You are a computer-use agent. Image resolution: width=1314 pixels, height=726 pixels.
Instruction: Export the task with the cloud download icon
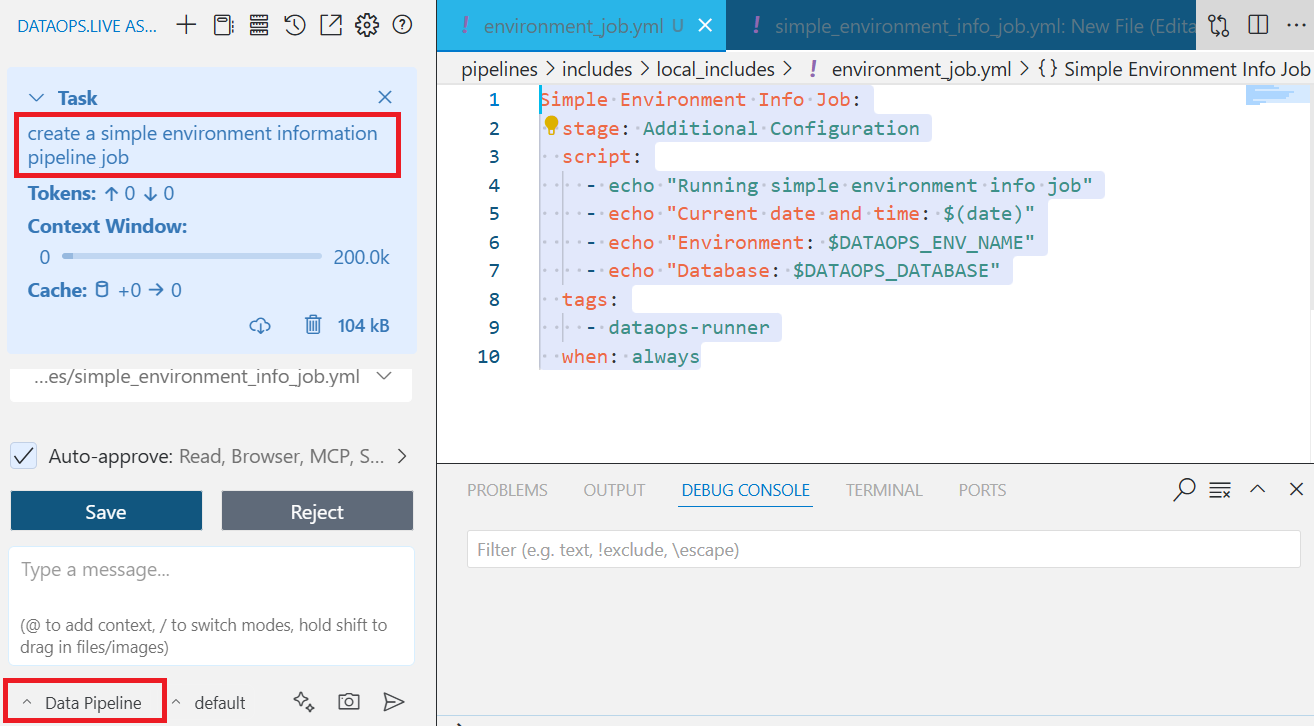(x=260, y=325)
